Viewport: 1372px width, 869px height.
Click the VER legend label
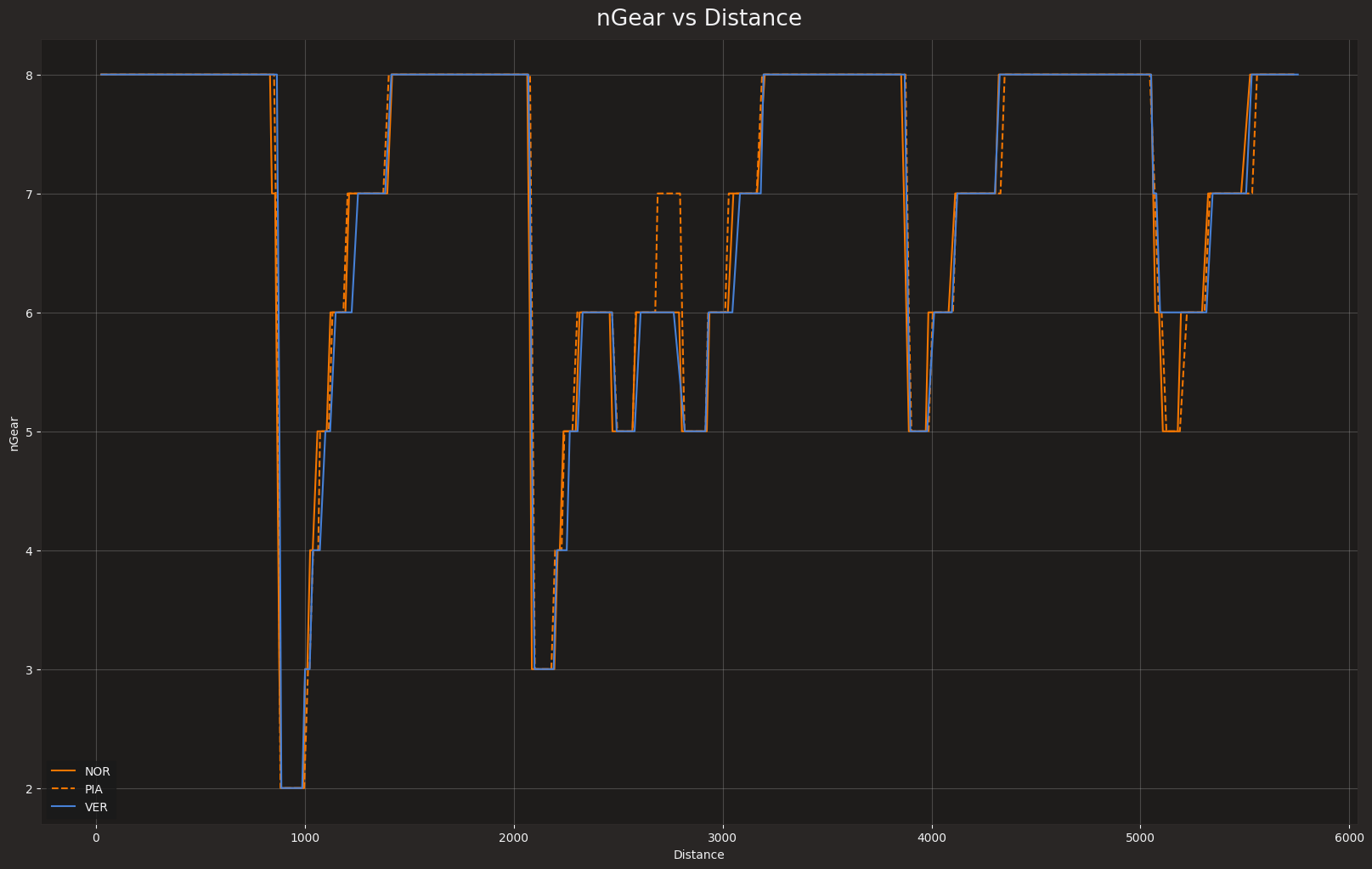96,807
